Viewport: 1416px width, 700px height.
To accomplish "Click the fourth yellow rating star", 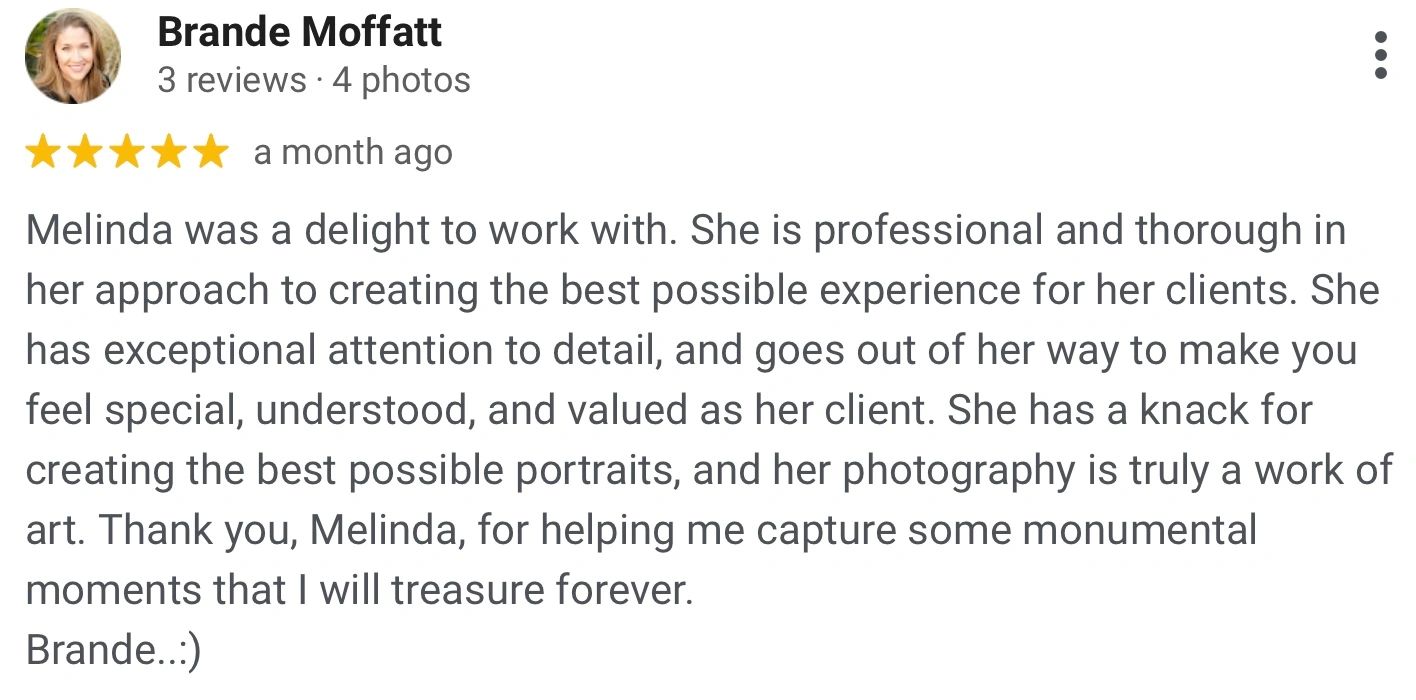I will [169, 153].
